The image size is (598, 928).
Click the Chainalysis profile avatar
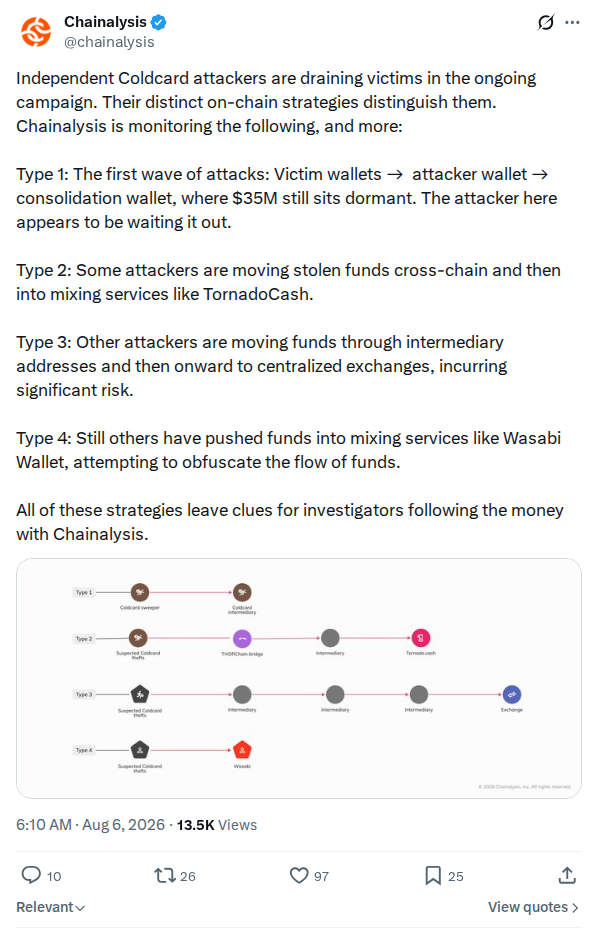(x=36, y=32)
